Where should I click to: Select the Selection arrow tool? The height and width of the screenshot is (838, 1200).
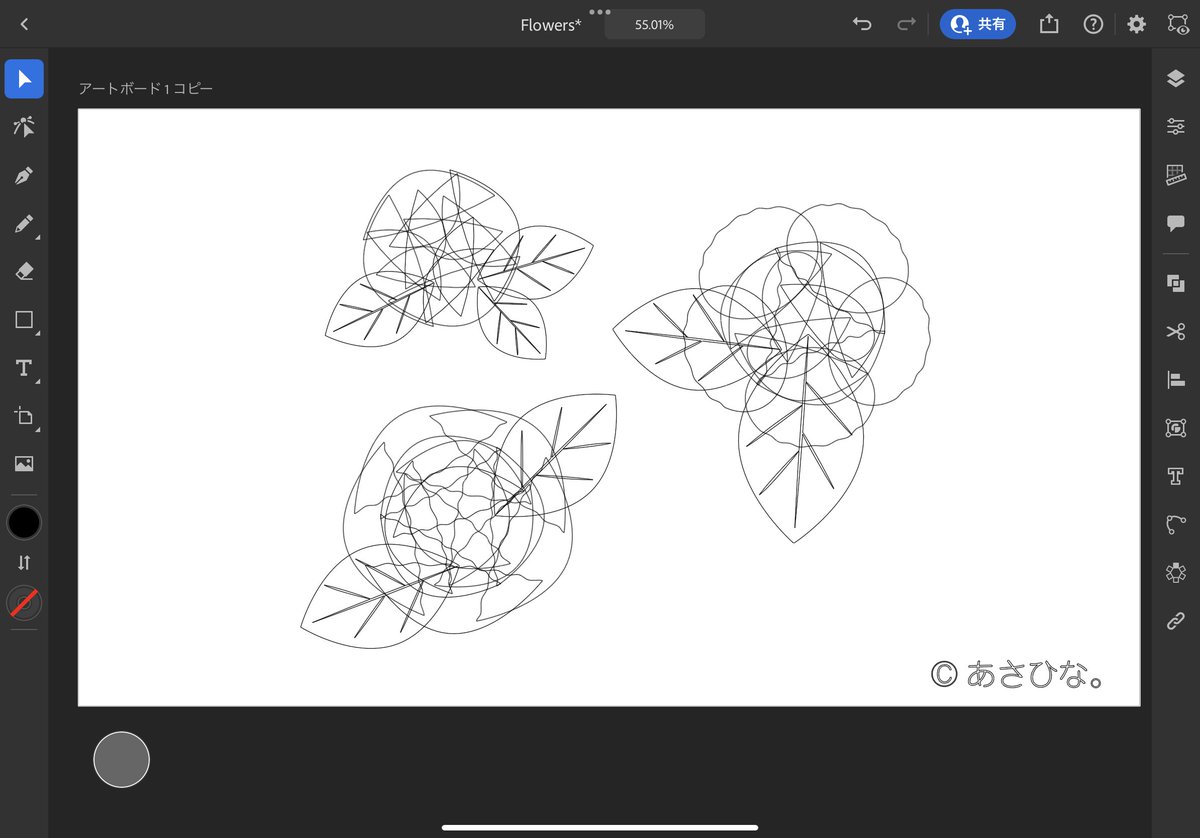click(24, 79)
